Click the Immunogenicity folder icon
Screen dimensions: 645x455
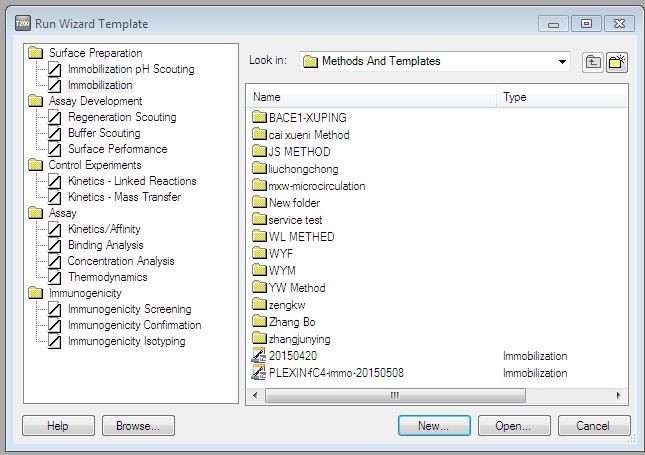click(x=35, y=293)
